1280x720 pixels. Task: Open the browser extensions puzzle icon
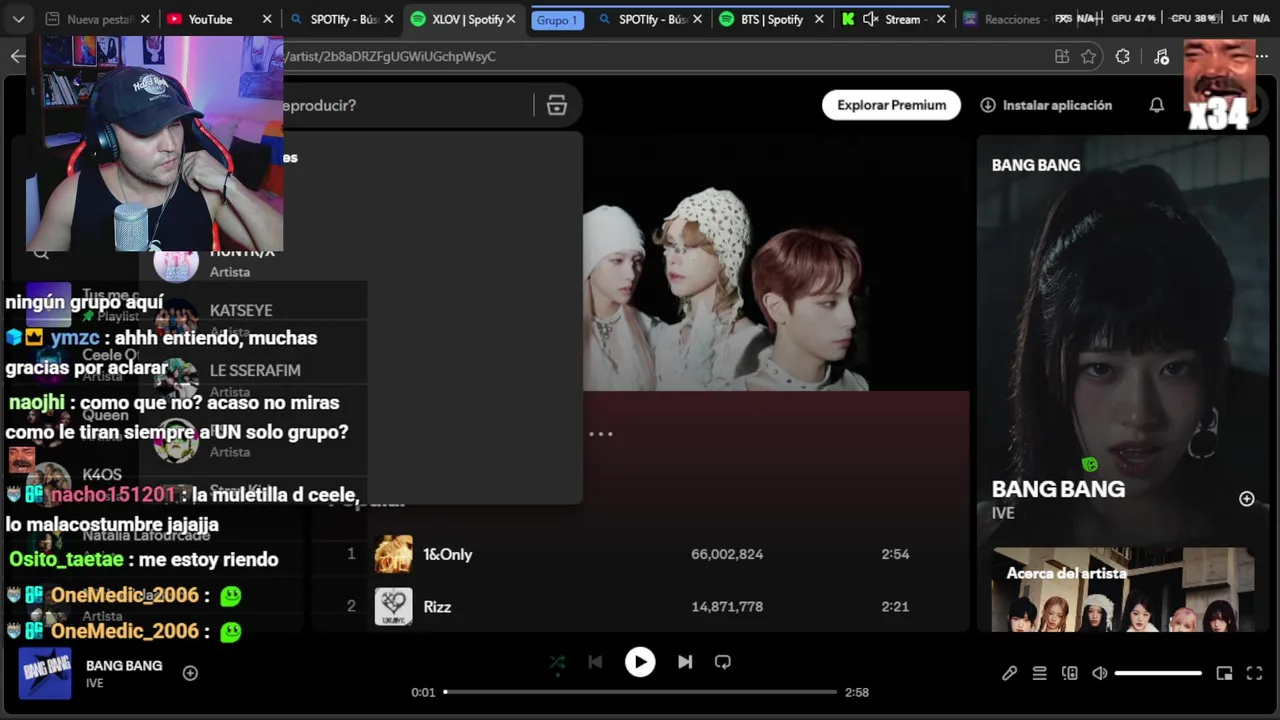(x=1123, y=57)
